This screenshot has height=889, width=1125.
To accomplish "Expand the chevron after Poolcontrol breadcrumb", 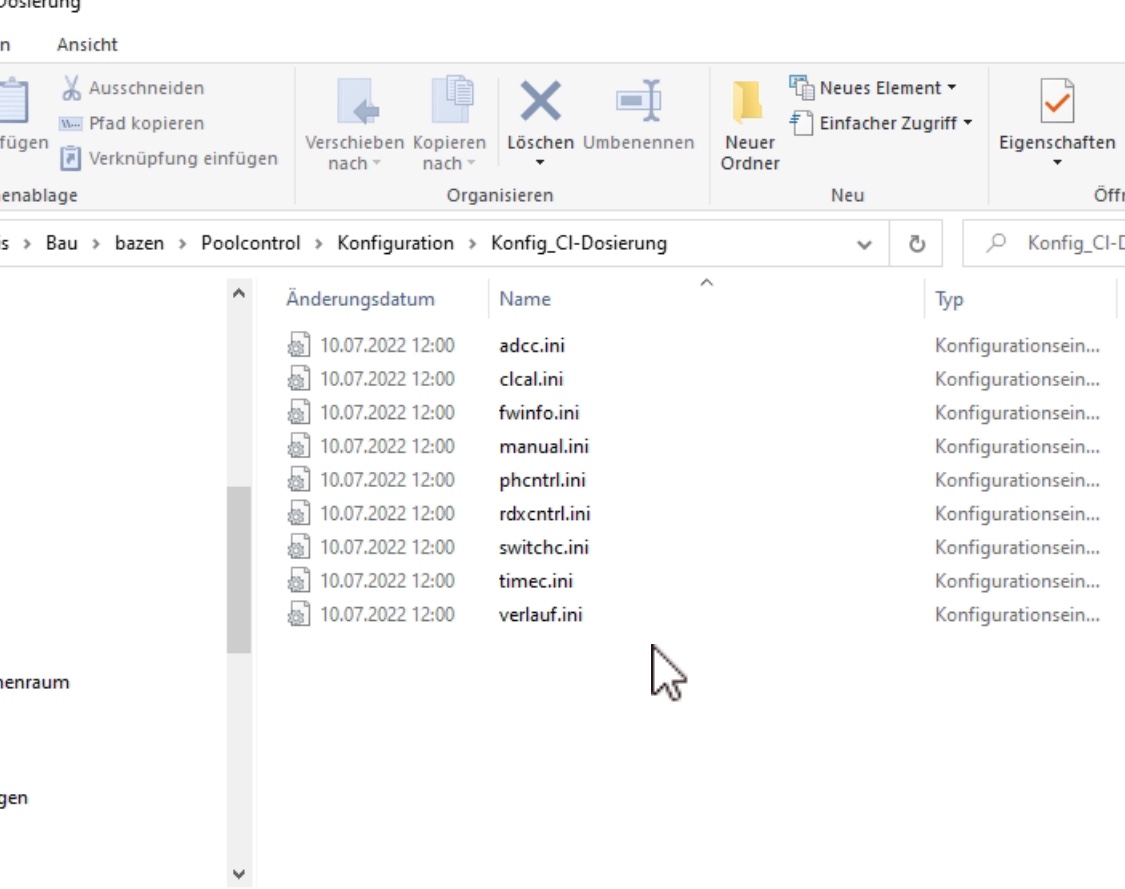I will pos(319,244).
